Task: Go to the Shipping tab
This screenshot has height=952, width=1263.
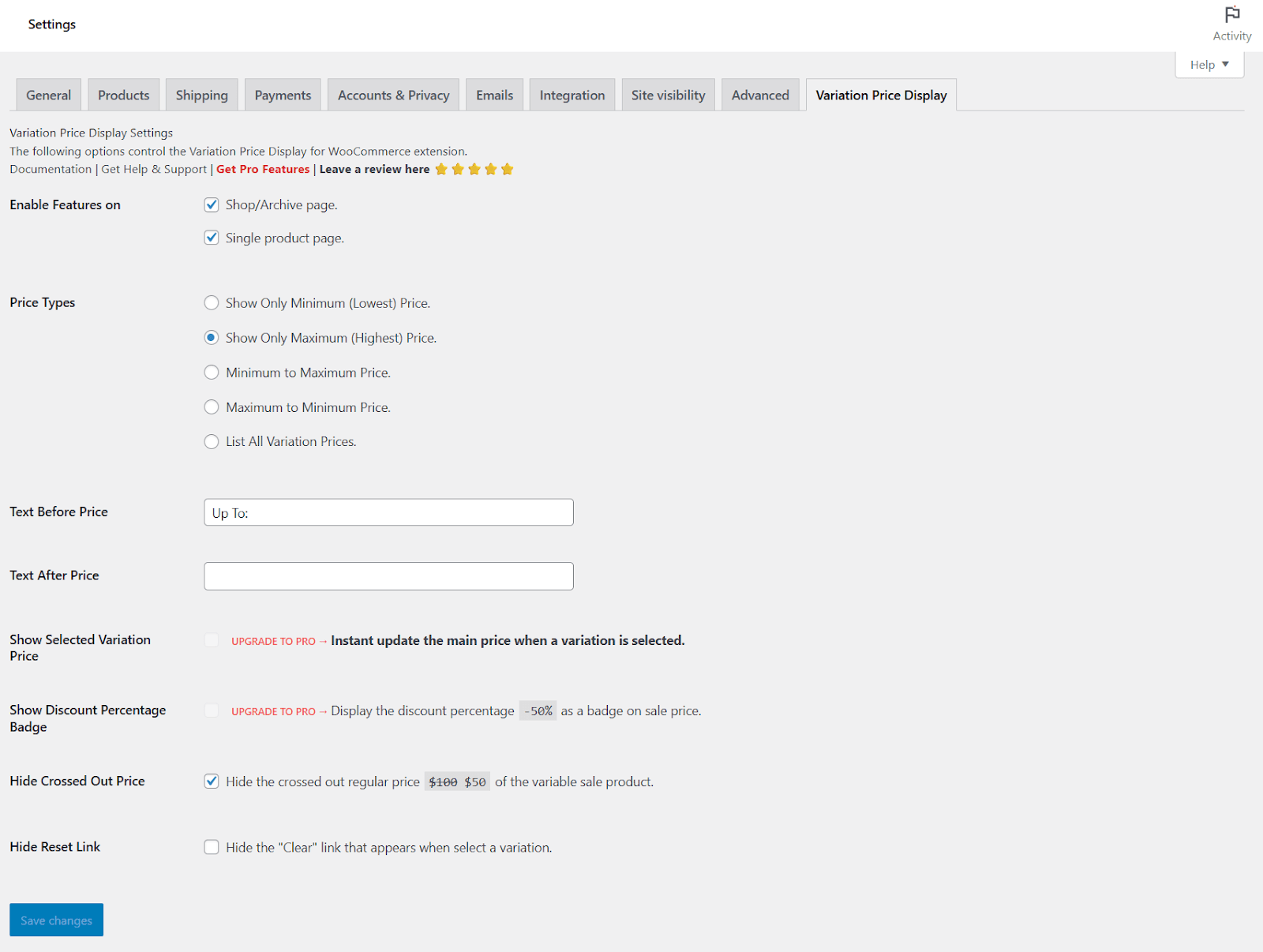Action: click(x=201, y=95)
